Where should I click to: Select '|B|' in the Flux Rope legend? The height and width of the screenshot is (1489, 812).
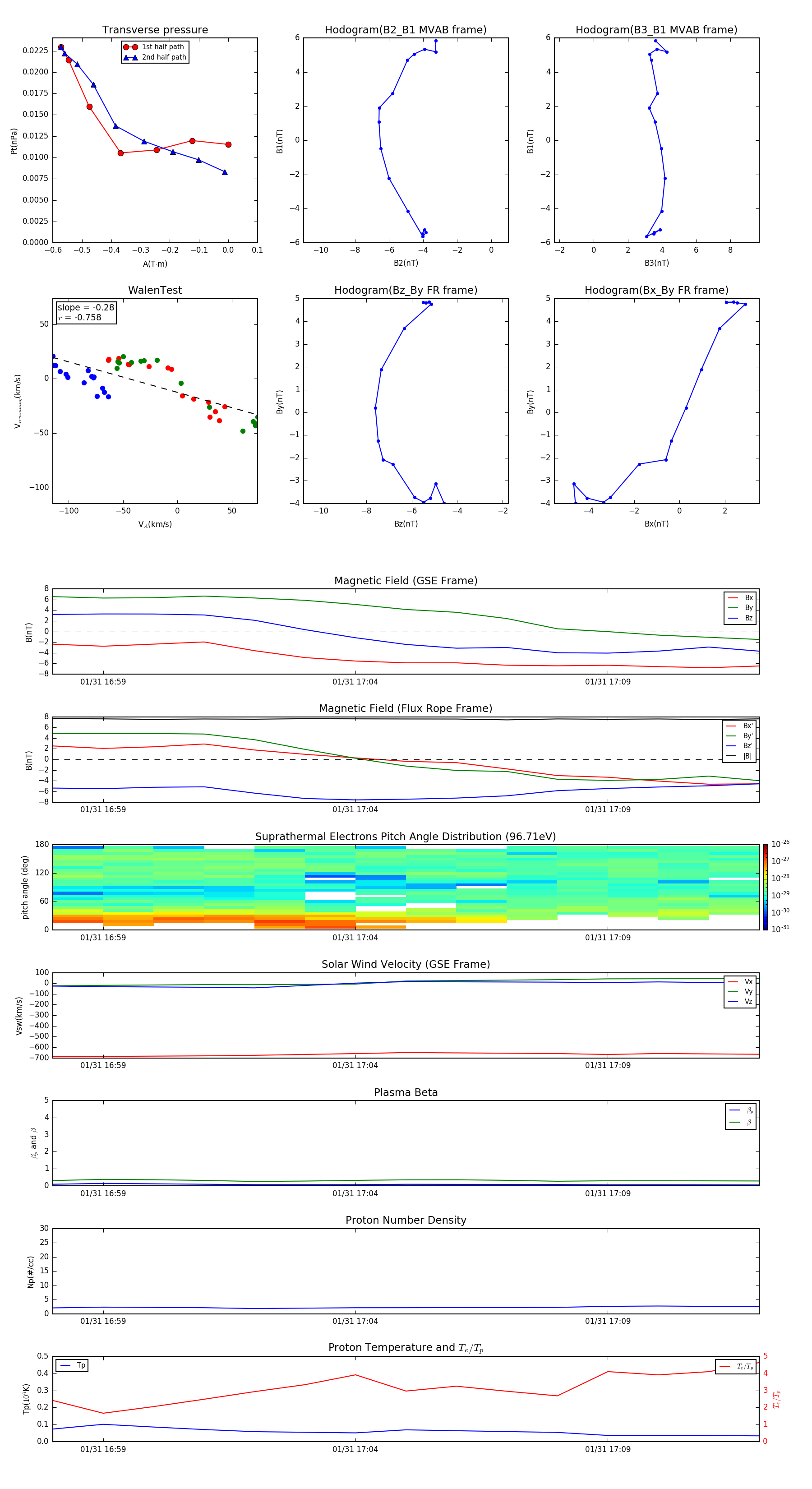pyautogui.click(x=739, y=756)
